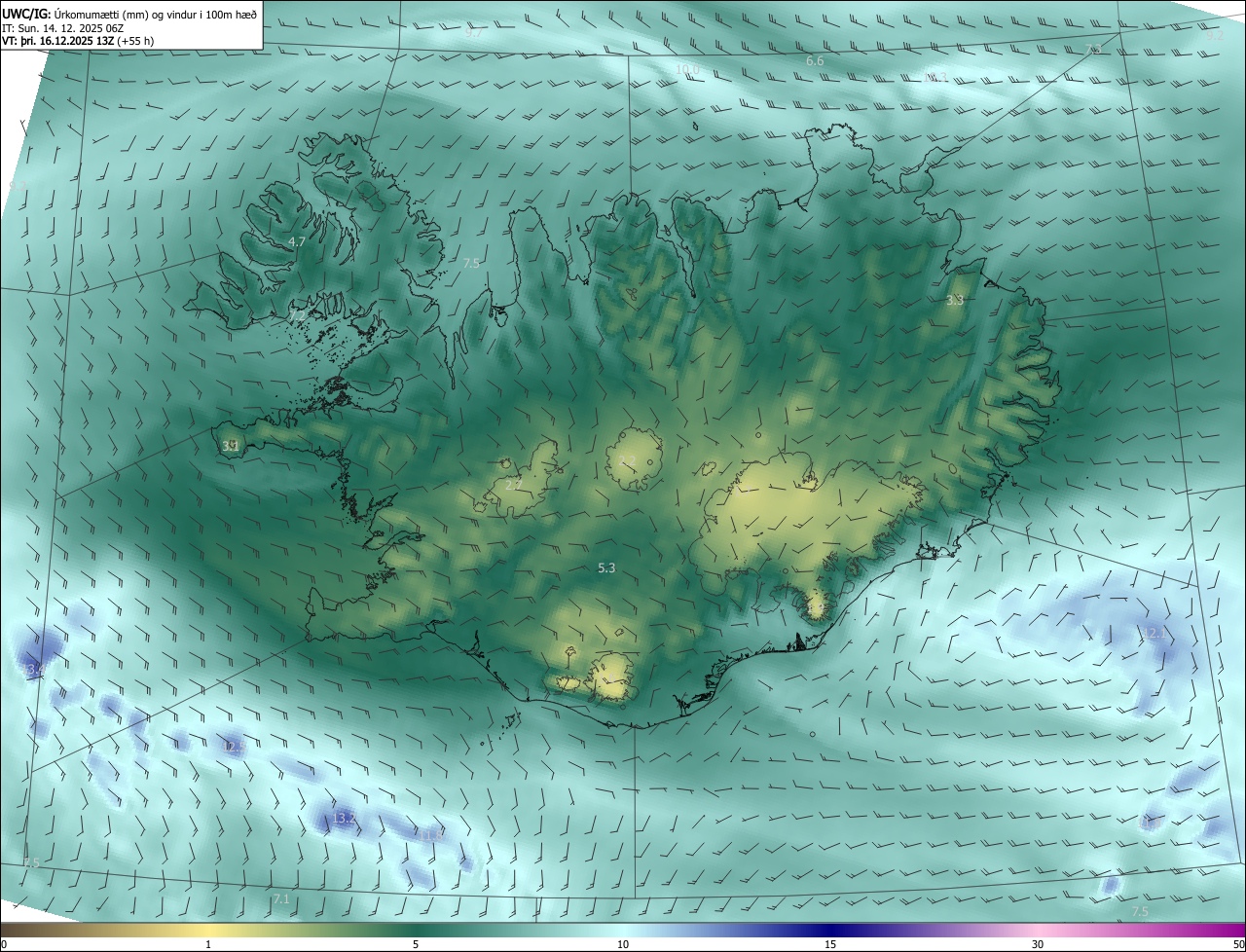Click the '3.3' value in northeast Iceland
The width and height of the screenshot is (1246, 952).
tap(955, 300)
